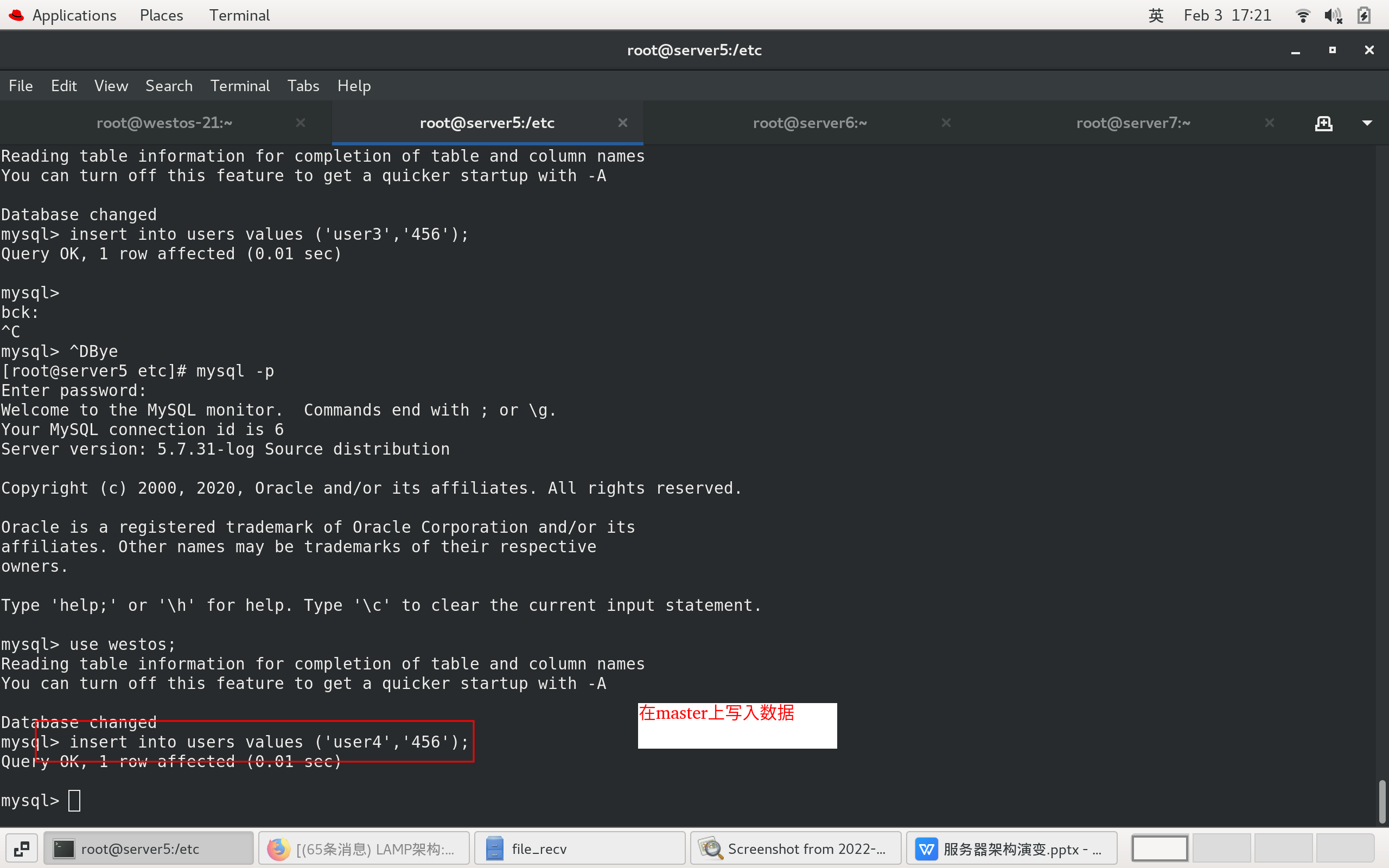Viewport: 1389px width, 868px height.
Task: Open the file_recv window from taskbar
Action: (578, 848)
